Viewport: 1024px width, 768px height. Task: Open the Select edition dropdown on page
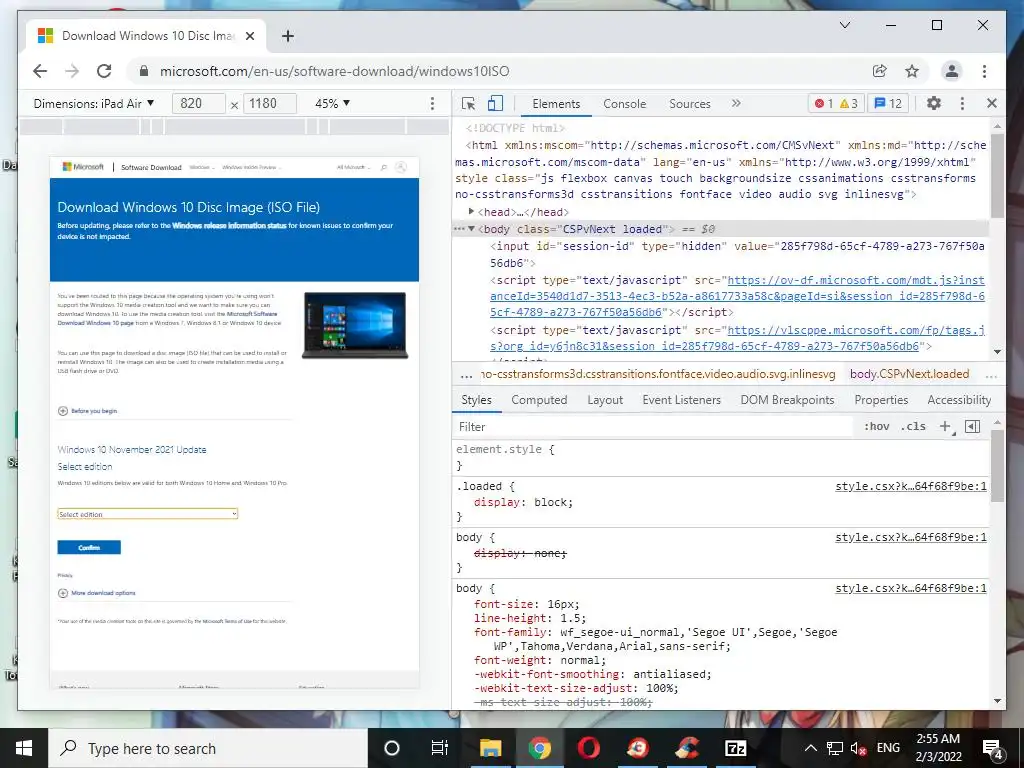[148, 514]
